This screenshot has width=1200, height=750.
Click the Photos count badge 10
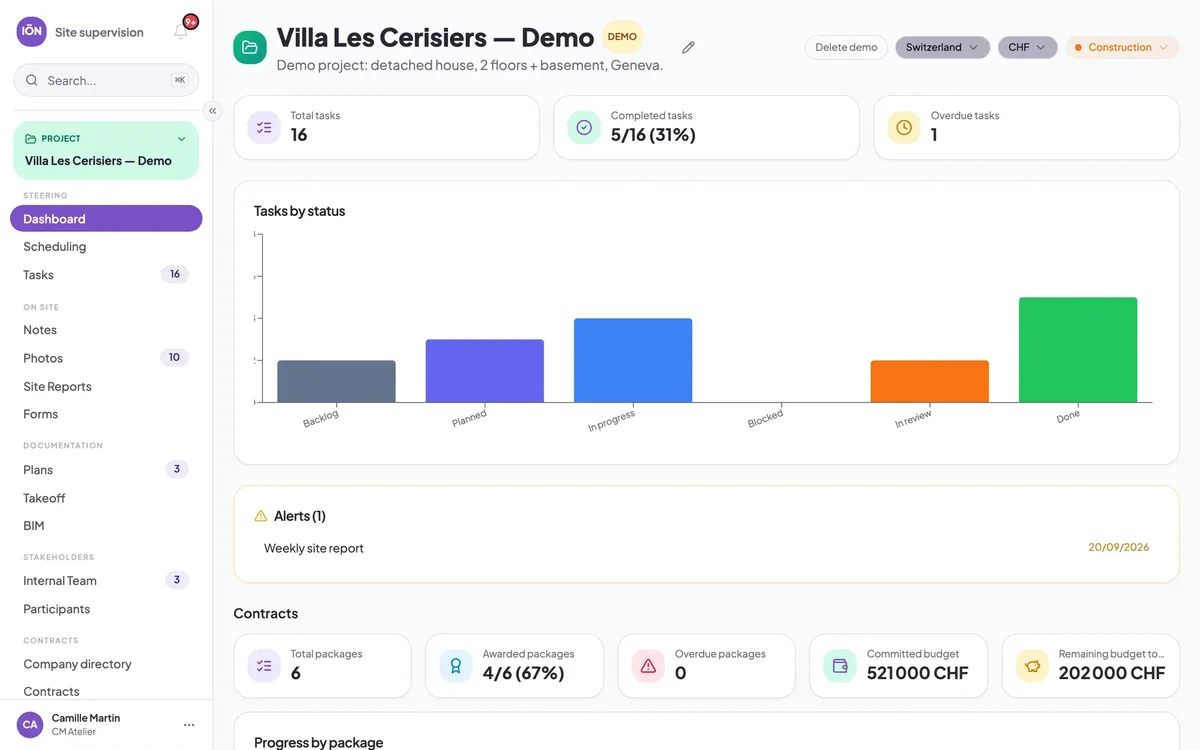pyautogui.click(x=174, y=357)
